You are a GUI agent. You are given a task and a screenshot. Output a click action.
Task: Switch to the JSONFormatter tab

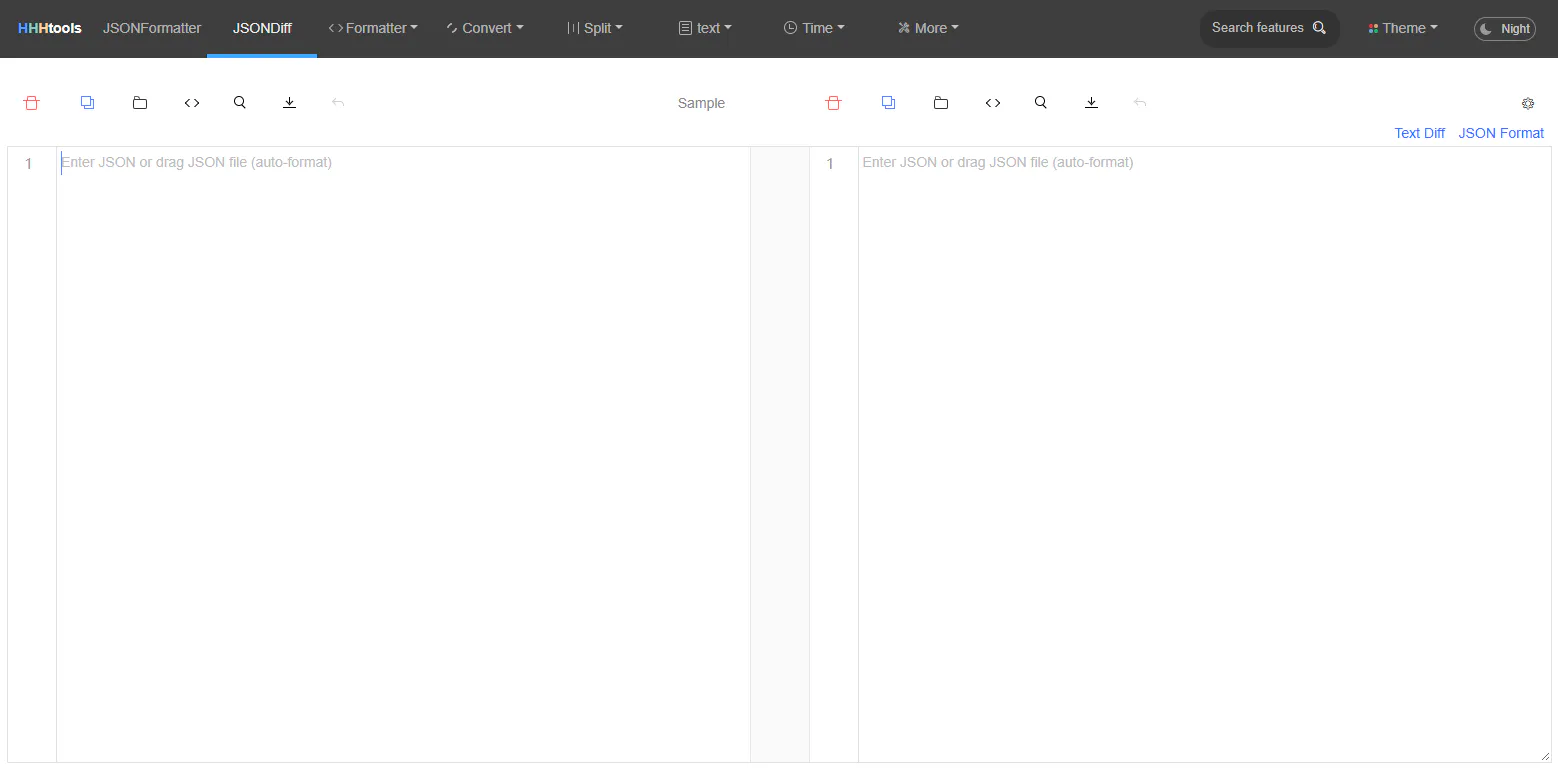tap(152, 28)
